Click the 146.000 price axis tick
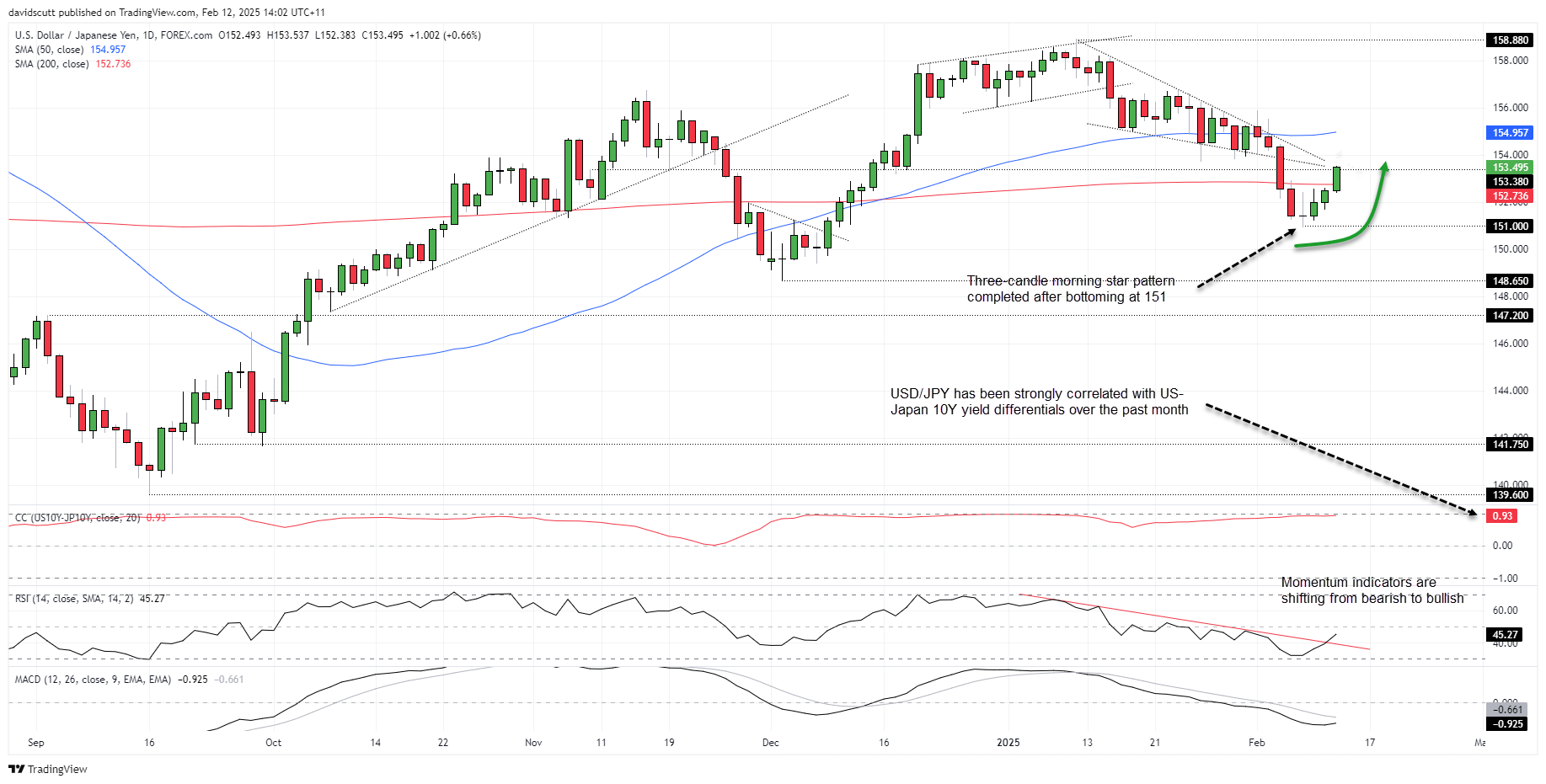 click(x=1511, y=344)
